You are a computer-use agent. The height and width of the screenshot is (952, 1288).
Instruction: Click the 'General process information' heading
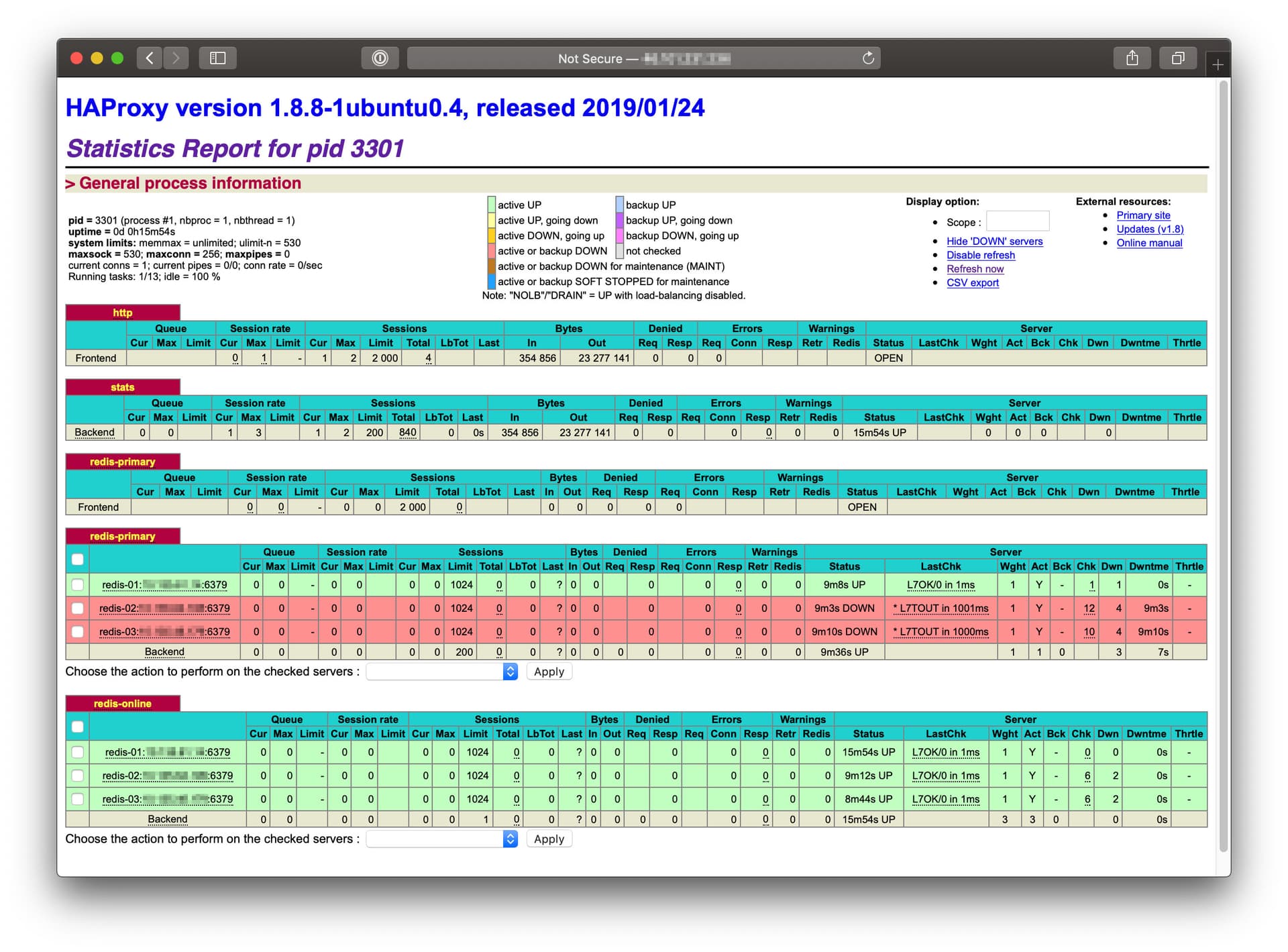pos(190,183)
